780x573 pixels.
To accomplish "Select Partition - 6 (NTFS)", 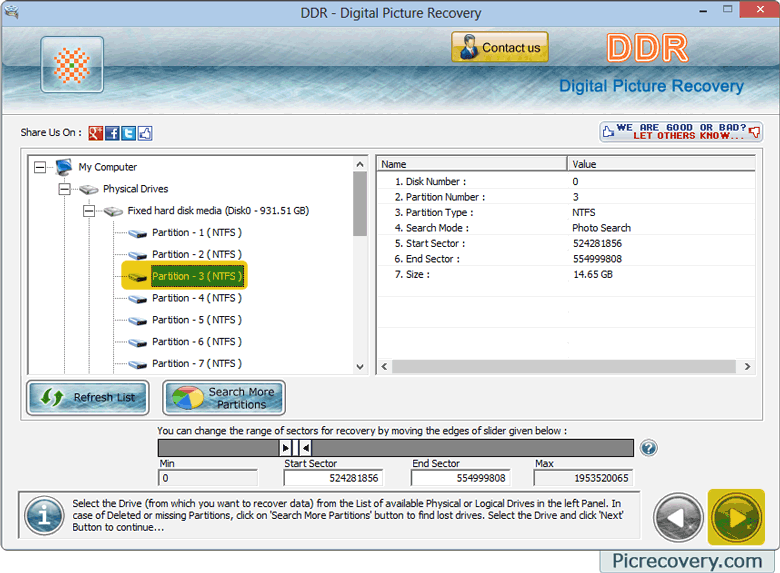I will click(x=197, y=342).
